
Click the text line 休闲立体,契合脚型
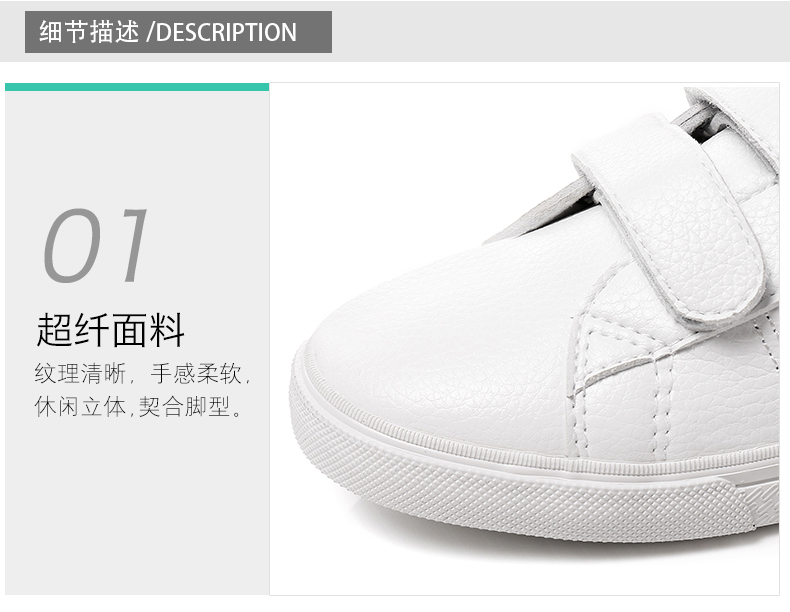140,406
